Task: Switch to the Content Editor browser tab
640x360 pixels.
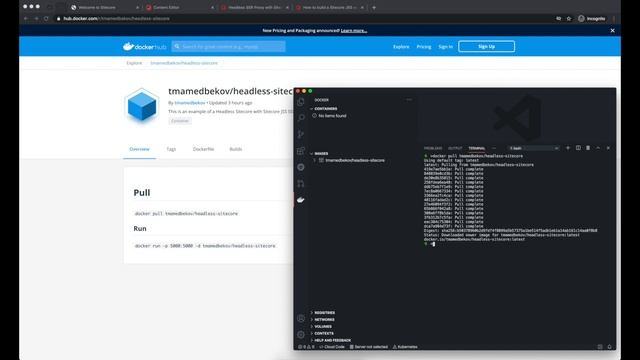Action: coord(180,7)
